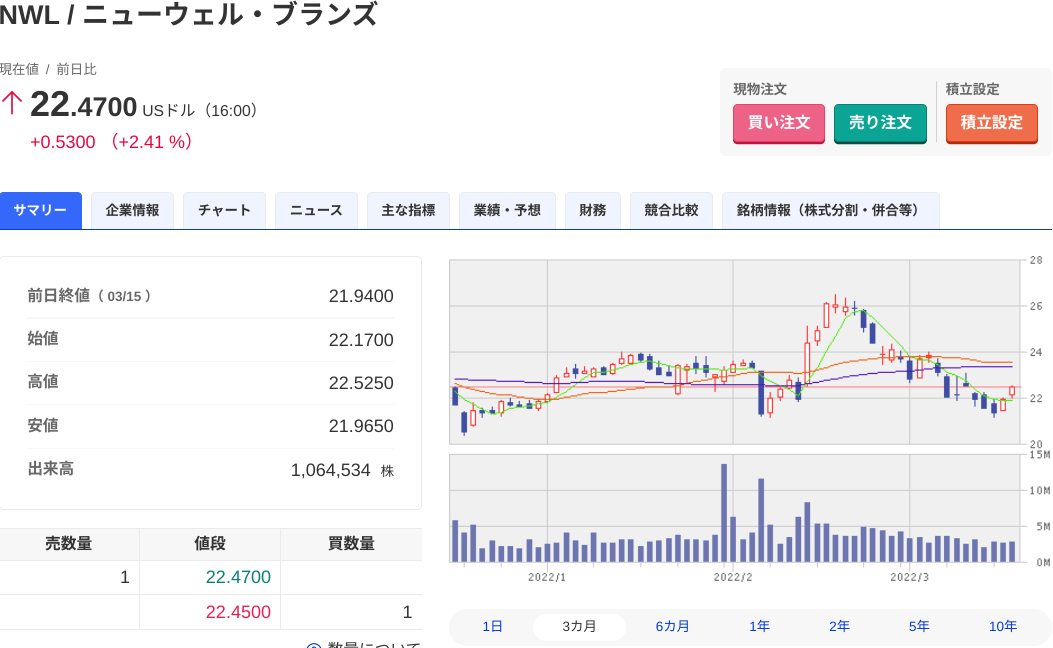Switch to the 企業情報 tab
This screenshot has height=648, width=1053.
[132, 210]
